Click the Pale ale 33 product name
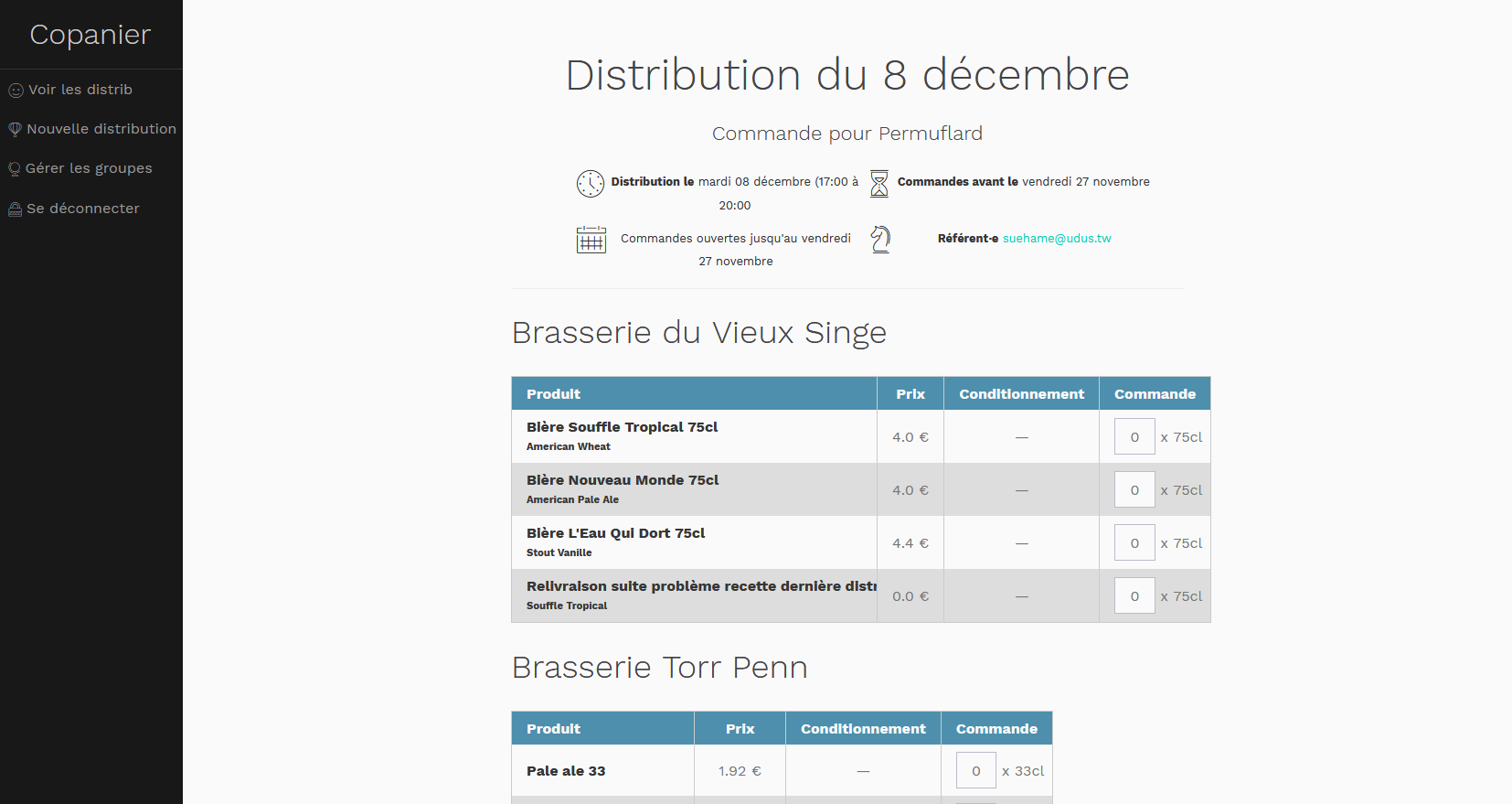This screenshot has height=804, width=1512. tap(566, 771)
